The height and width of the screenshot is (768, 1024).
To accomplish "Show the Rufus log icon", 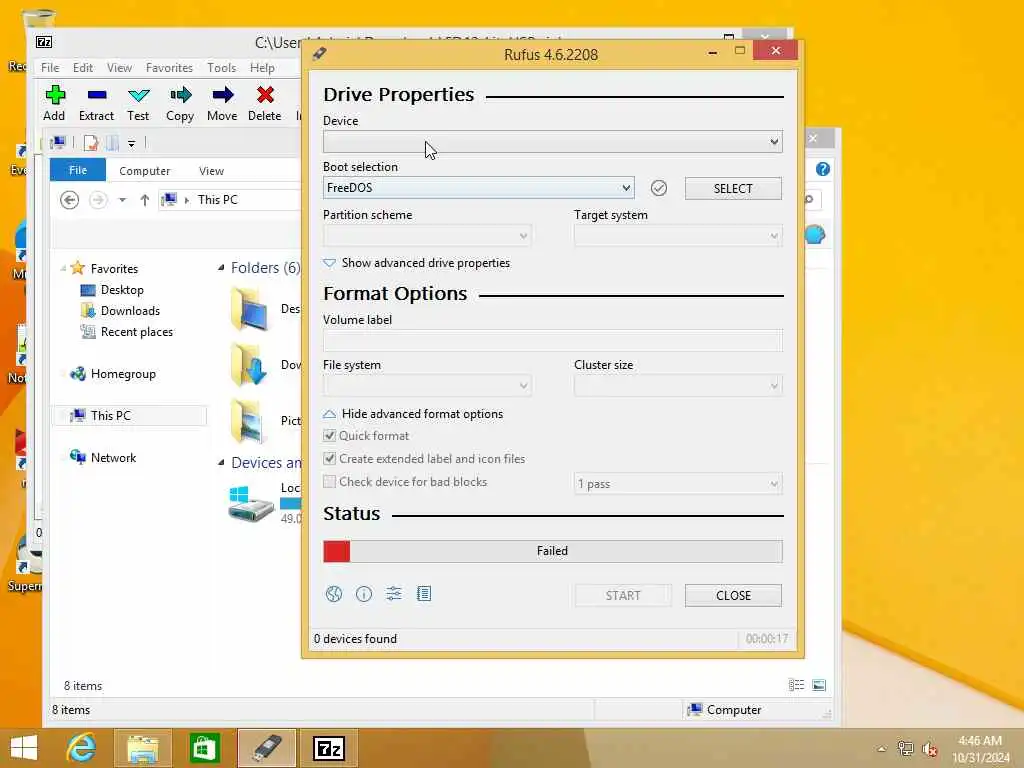I will click(x=424, y=594).
